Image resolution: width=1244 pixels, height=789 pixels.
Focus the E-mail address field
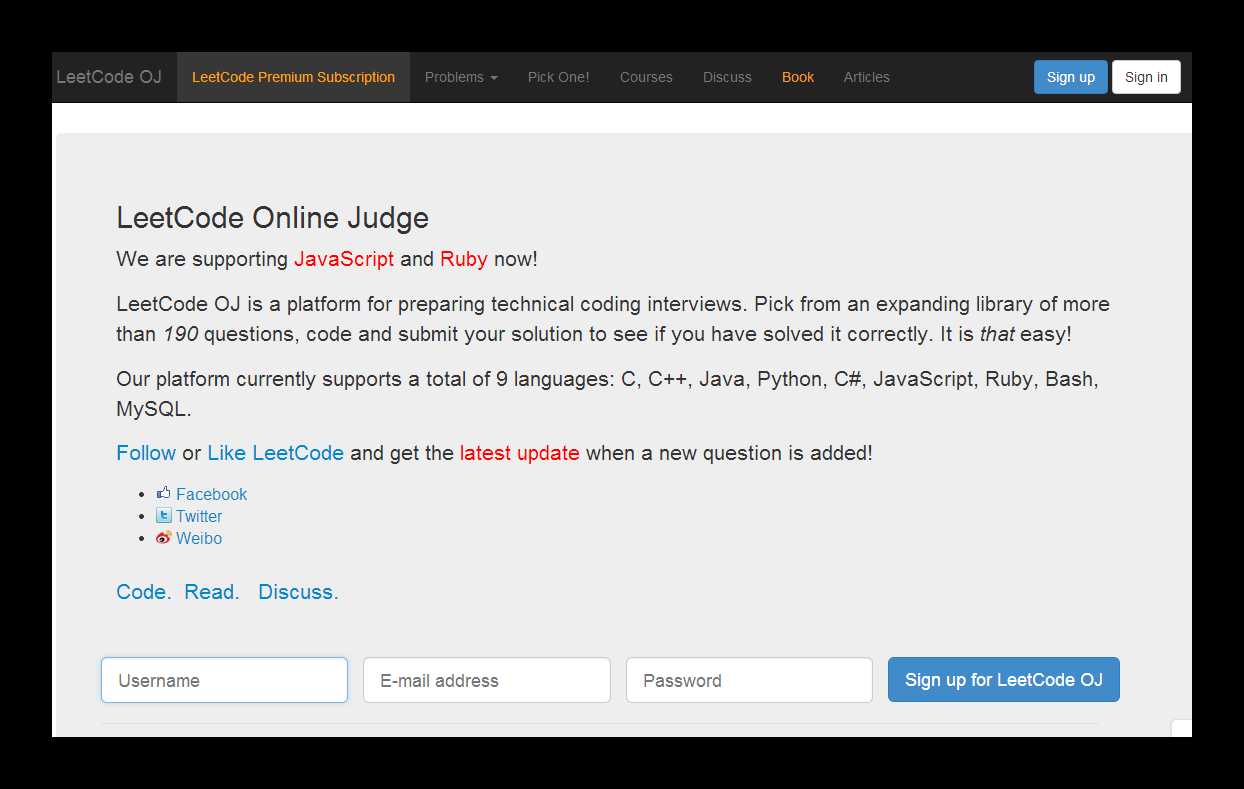pyautogui.click(x=486, y=680)
